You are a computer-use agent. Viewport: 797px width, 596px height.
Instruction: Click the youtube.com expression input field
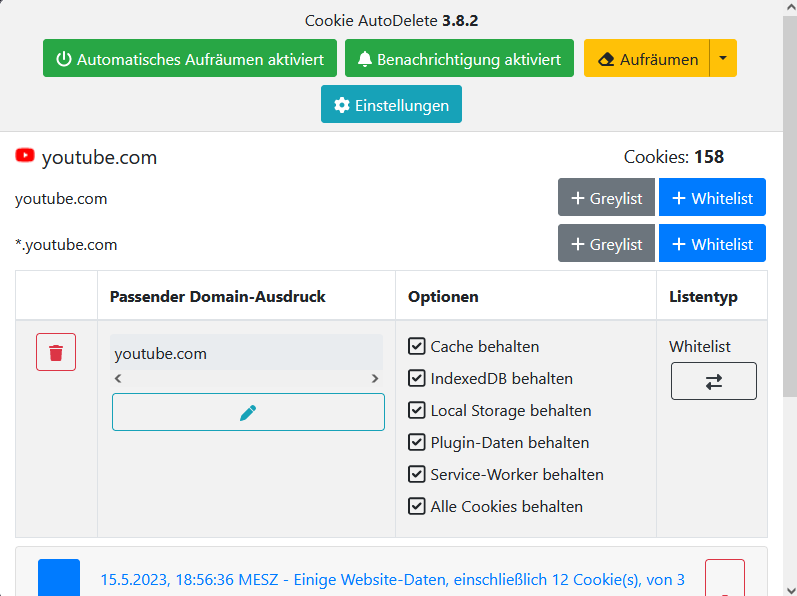(246, 353)
